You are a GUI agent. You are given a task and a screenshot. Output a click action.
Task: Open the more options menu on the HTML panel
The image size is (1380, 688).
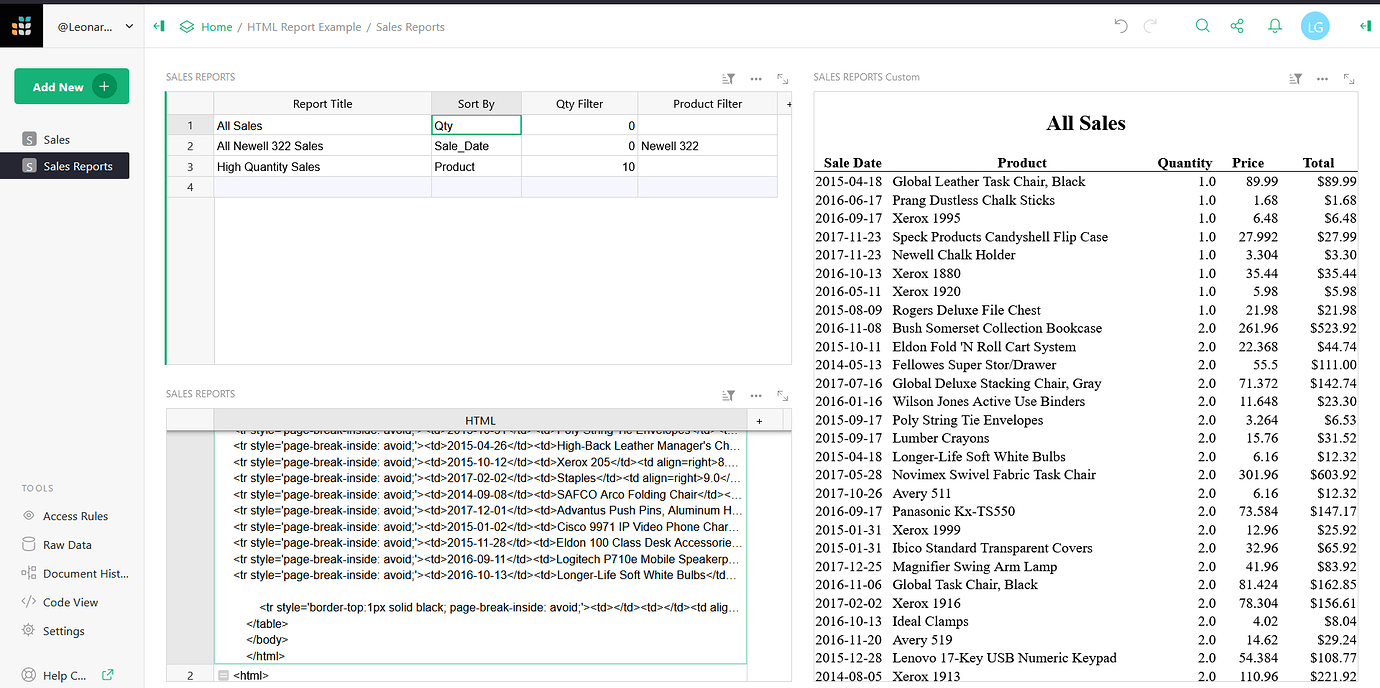coord(756,395)
